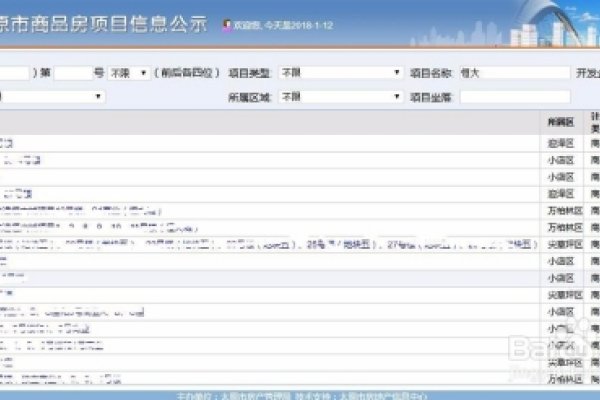Click the user icon beside the welcome text

point(227,25)
